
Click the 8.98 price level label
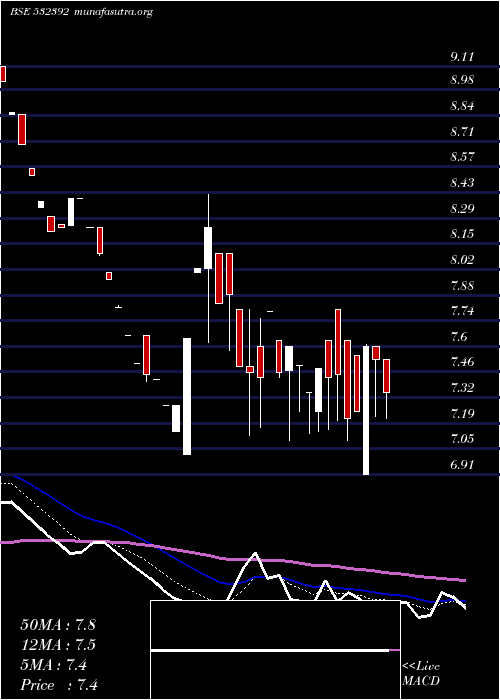tap(462, 80)
